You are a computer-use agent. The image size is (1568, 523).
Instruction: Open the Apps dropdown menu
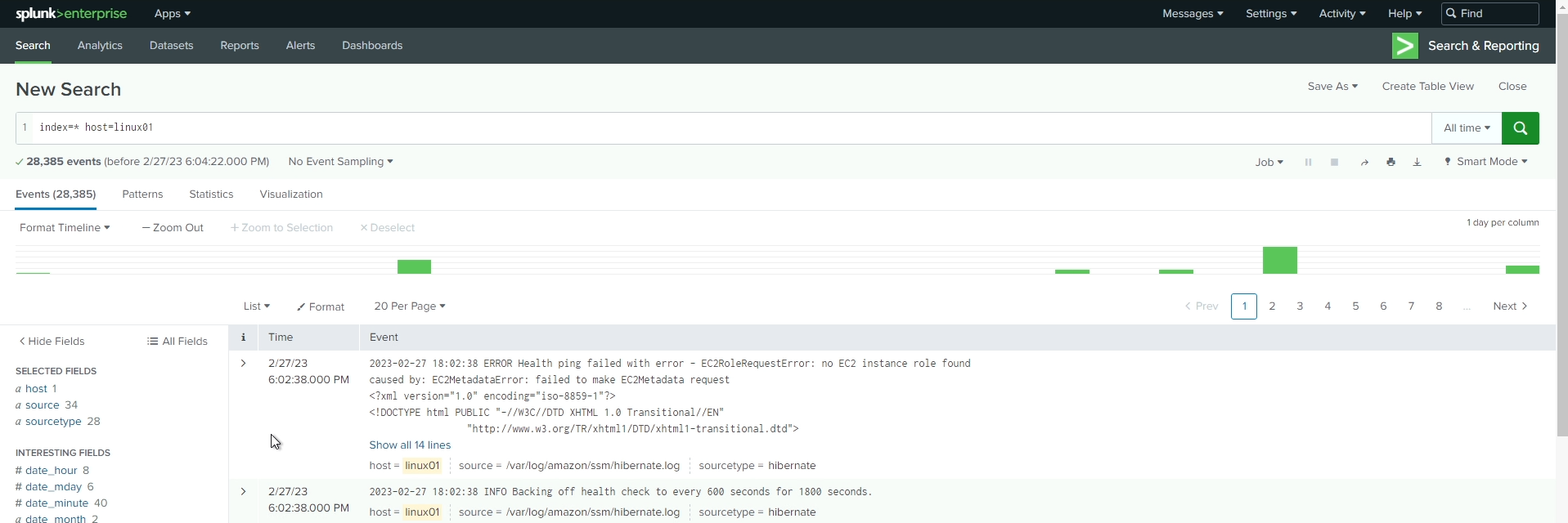[x=172, y=14]
